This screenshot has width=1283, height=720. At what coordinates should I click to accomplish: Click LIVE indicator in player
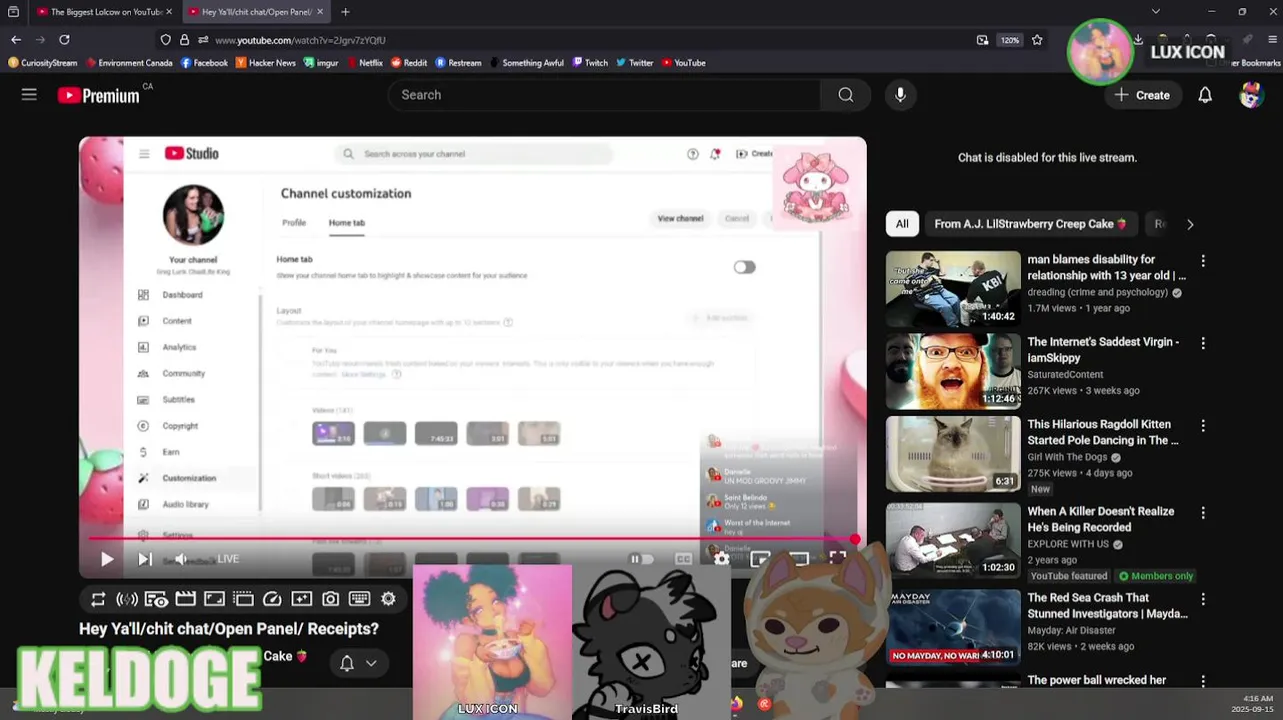click(x=228, y=559)
